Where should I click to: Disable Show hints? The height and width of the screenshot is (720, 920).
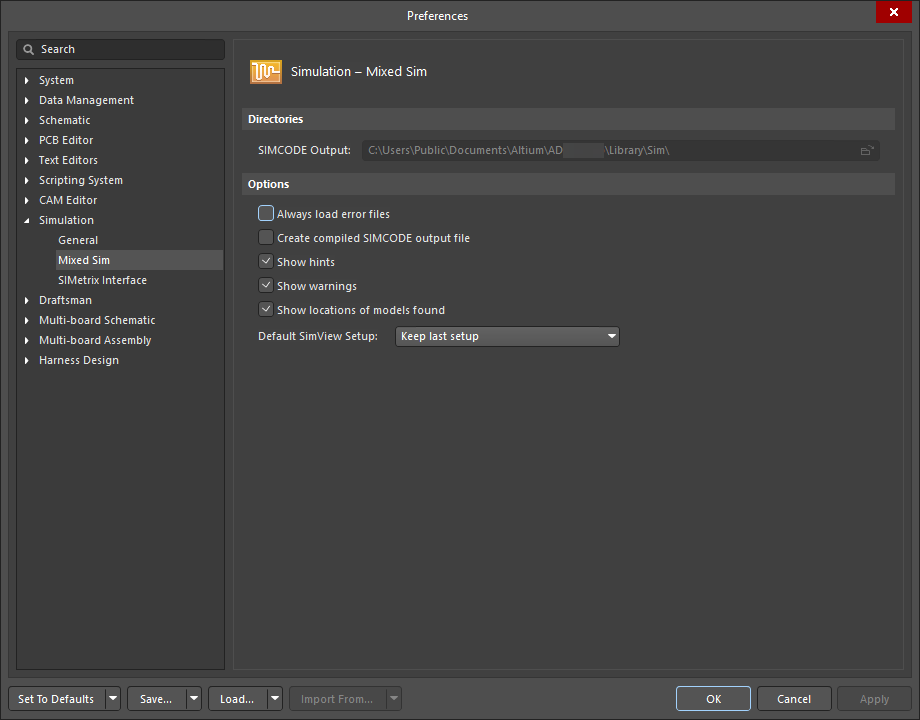(x=266, y=261)
